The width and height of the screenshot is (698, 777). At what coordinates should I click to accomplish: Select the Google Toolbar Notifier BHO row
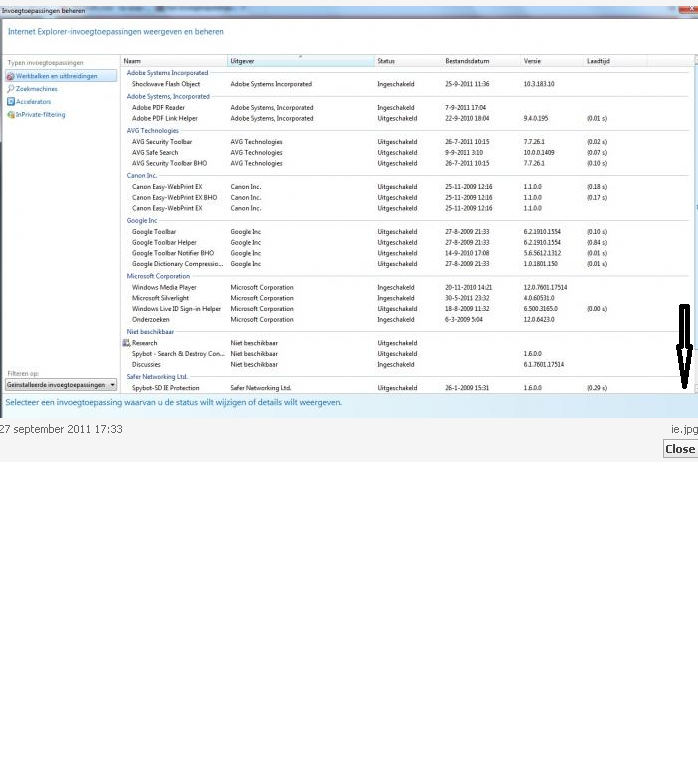tap(406, 253)
